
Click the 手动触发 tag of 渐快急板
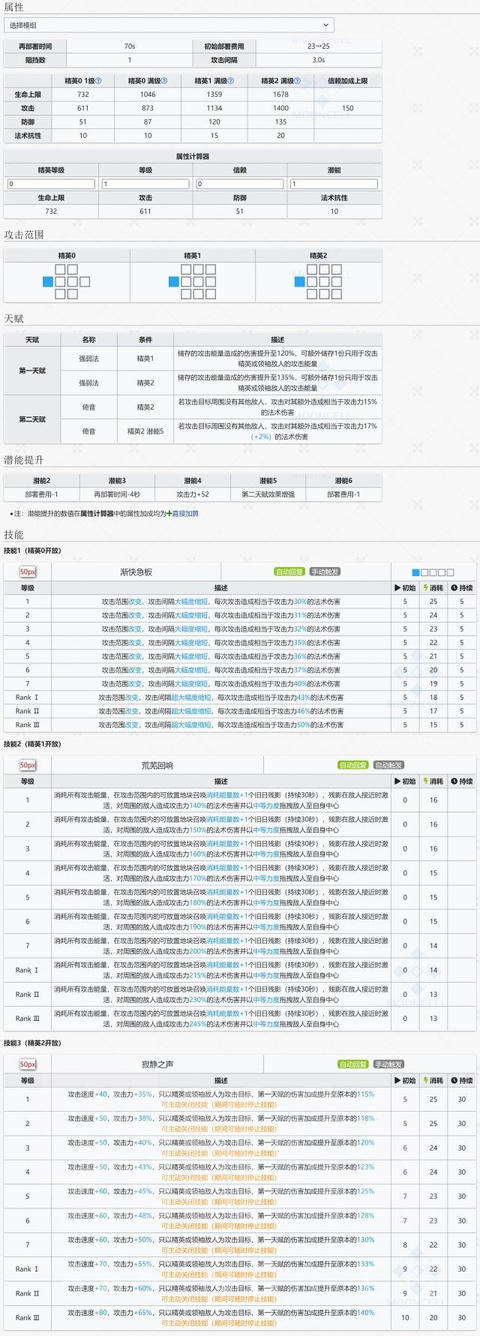325,572
